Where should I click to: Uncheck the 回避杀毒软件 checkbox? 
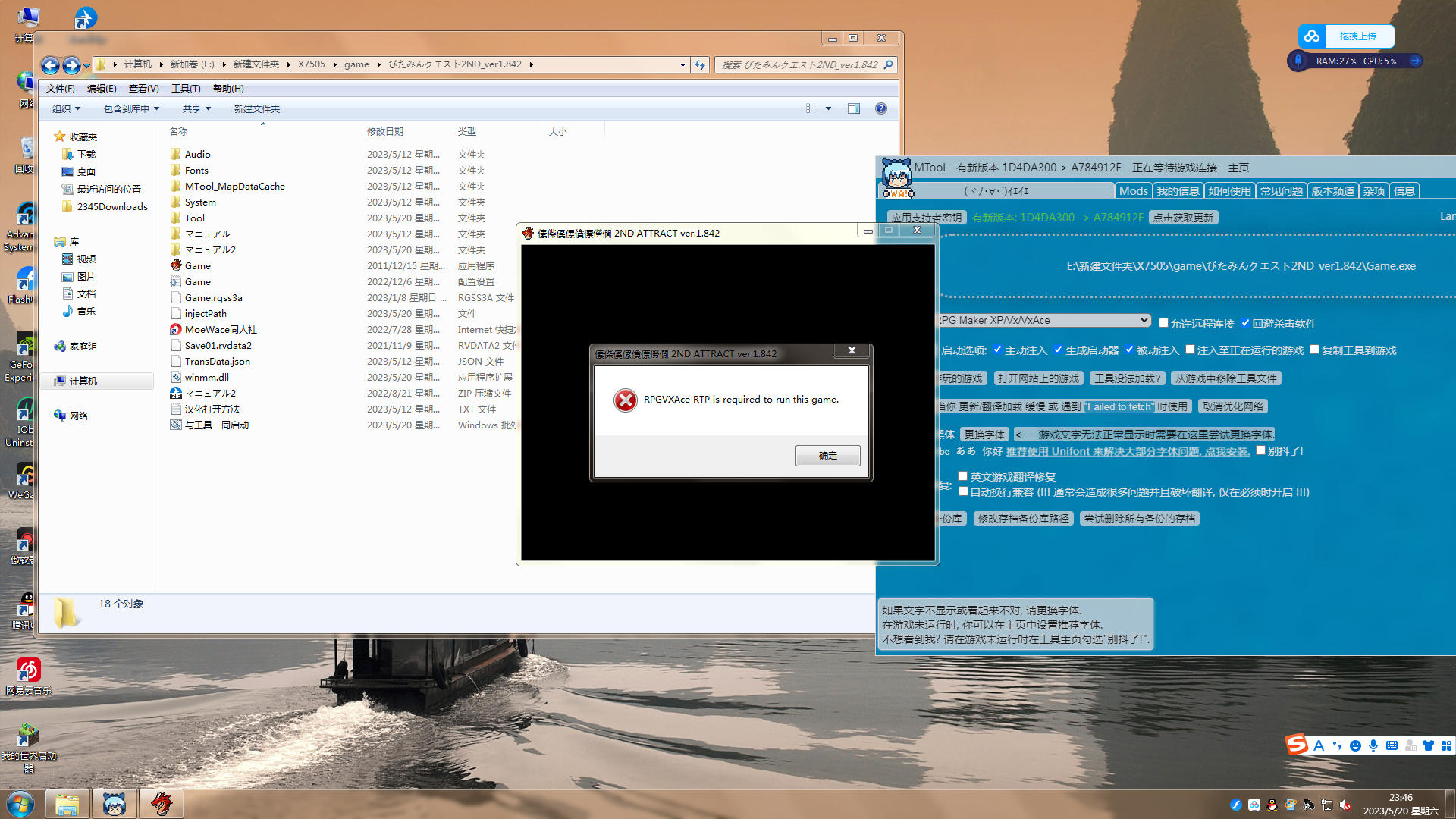click(x=1245, y=323)
